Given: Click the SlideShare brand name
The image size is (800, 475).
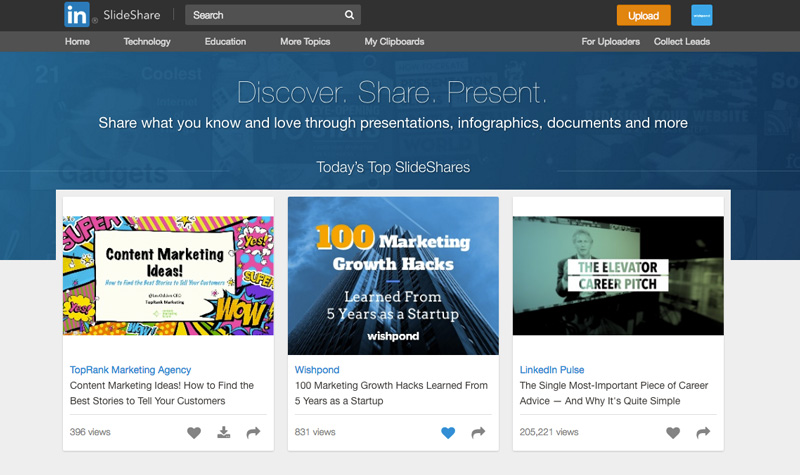Looking at the screenshot, I should pyautogui.click(x=132, y=15).
